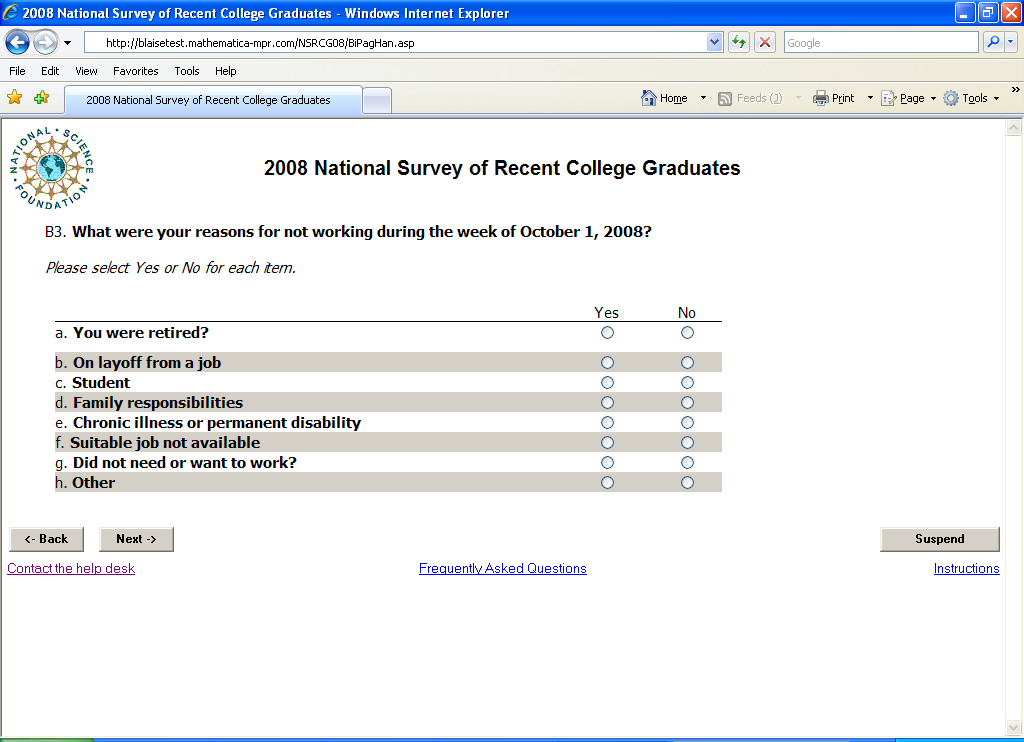Click the Add to Favorites icon

click(x=41, y=98)
